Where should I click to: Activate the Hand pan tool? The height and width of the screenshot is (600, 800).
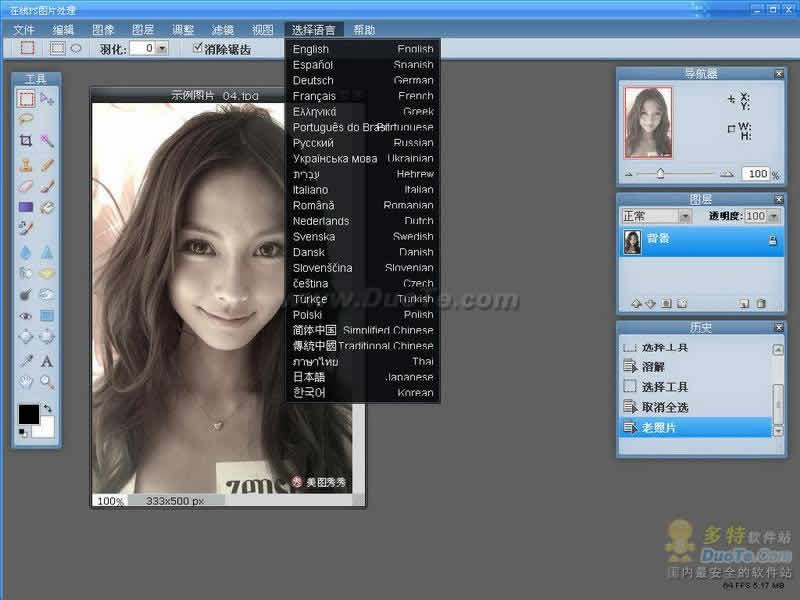click(x=26, y=381)
